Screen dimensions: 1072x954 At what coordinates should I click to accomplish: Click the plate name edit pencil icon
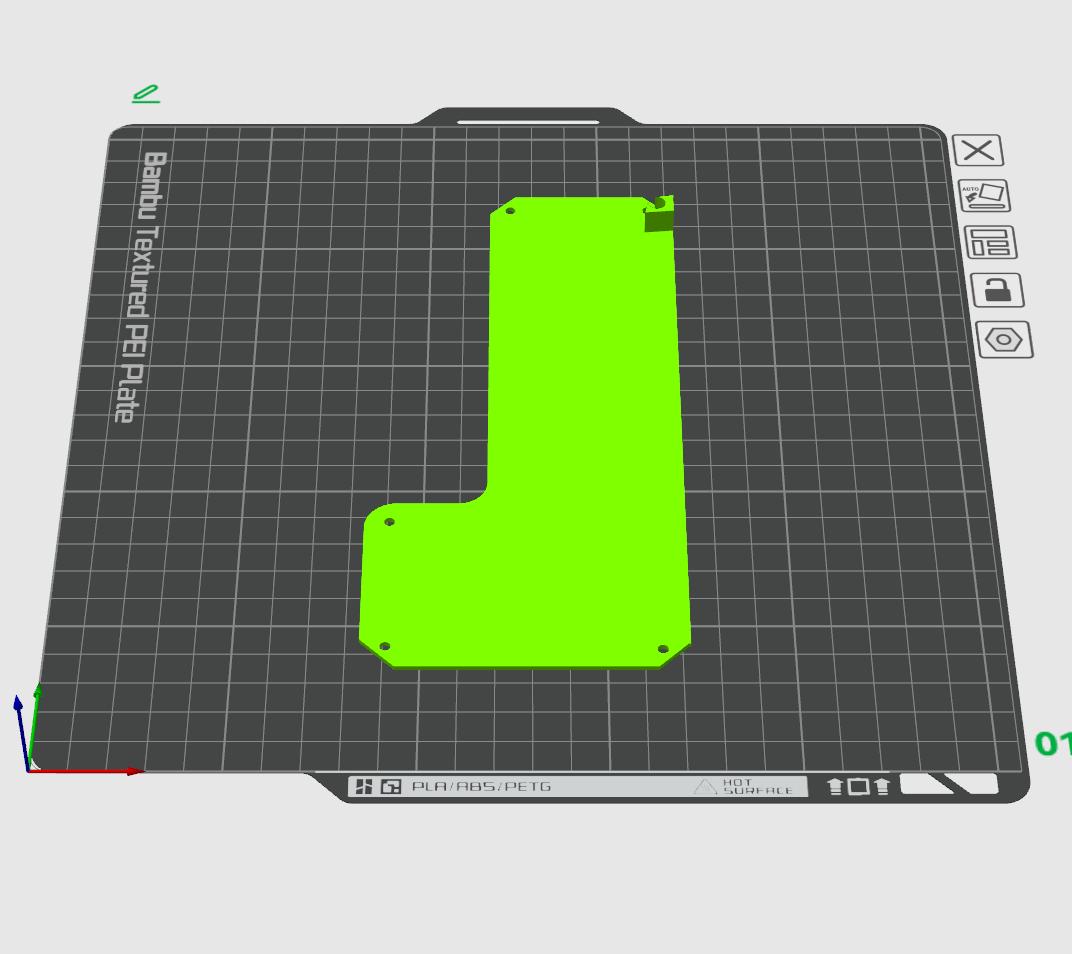[146, 94]
